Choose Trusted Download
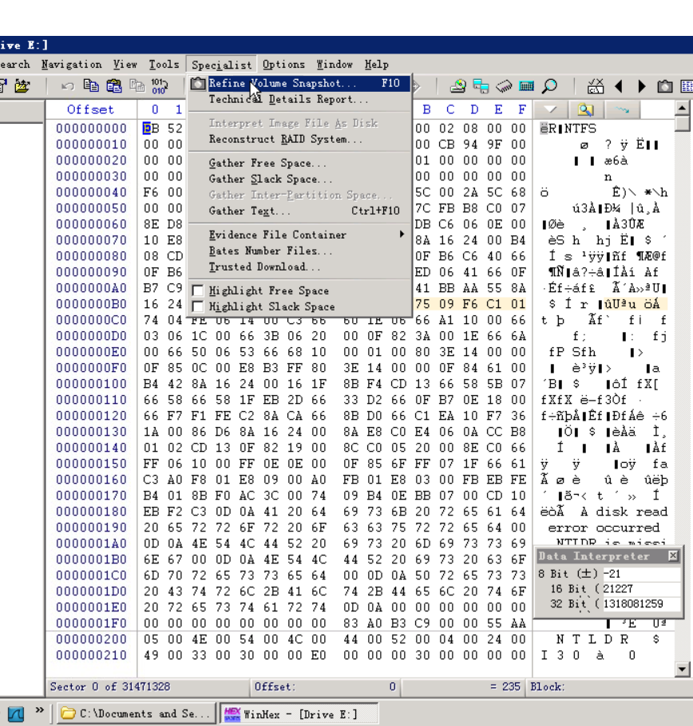Screen dimensions: 693x726 point(299,267)
